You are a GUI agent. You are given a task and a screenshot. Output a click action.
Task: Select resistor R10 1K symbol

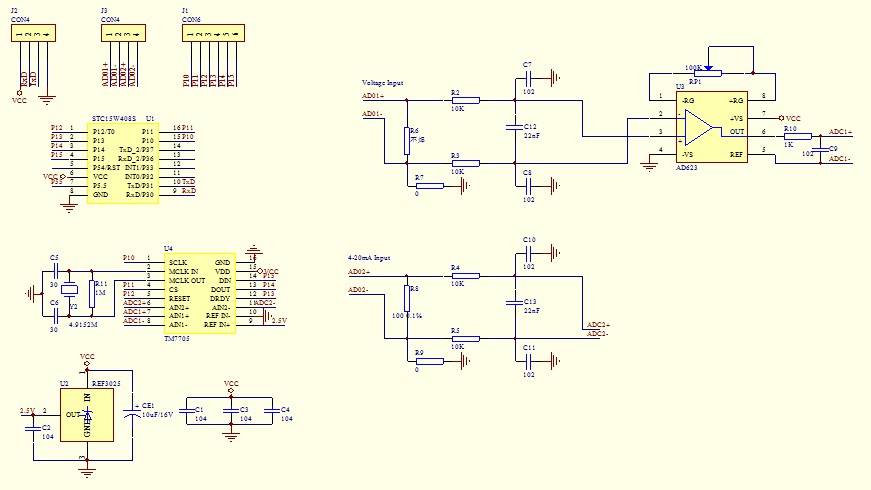pos(798,136)
